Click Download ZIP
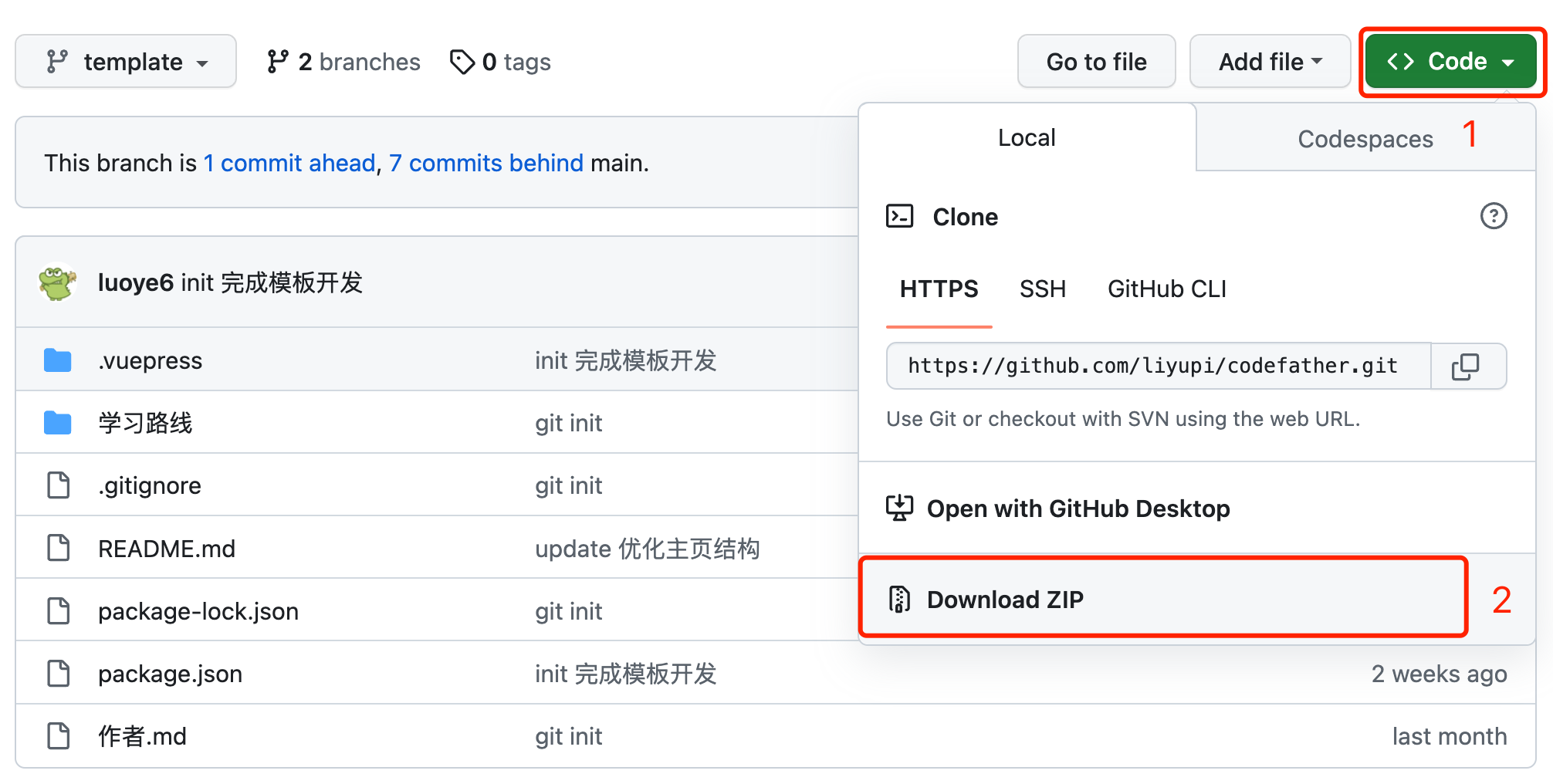Viewport: 1553px width, 784px height. pyautogui.click(x=1005, y=600)
